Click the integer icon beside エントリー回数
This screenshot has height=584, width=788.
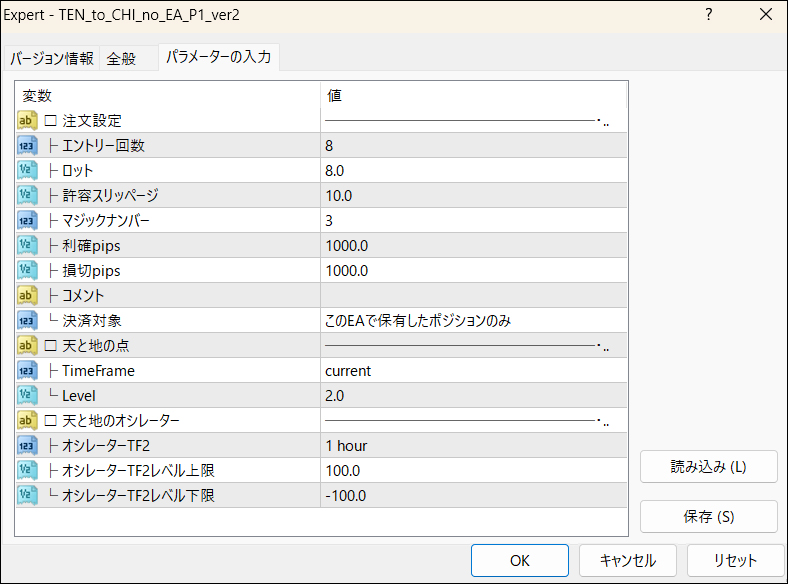28,146
